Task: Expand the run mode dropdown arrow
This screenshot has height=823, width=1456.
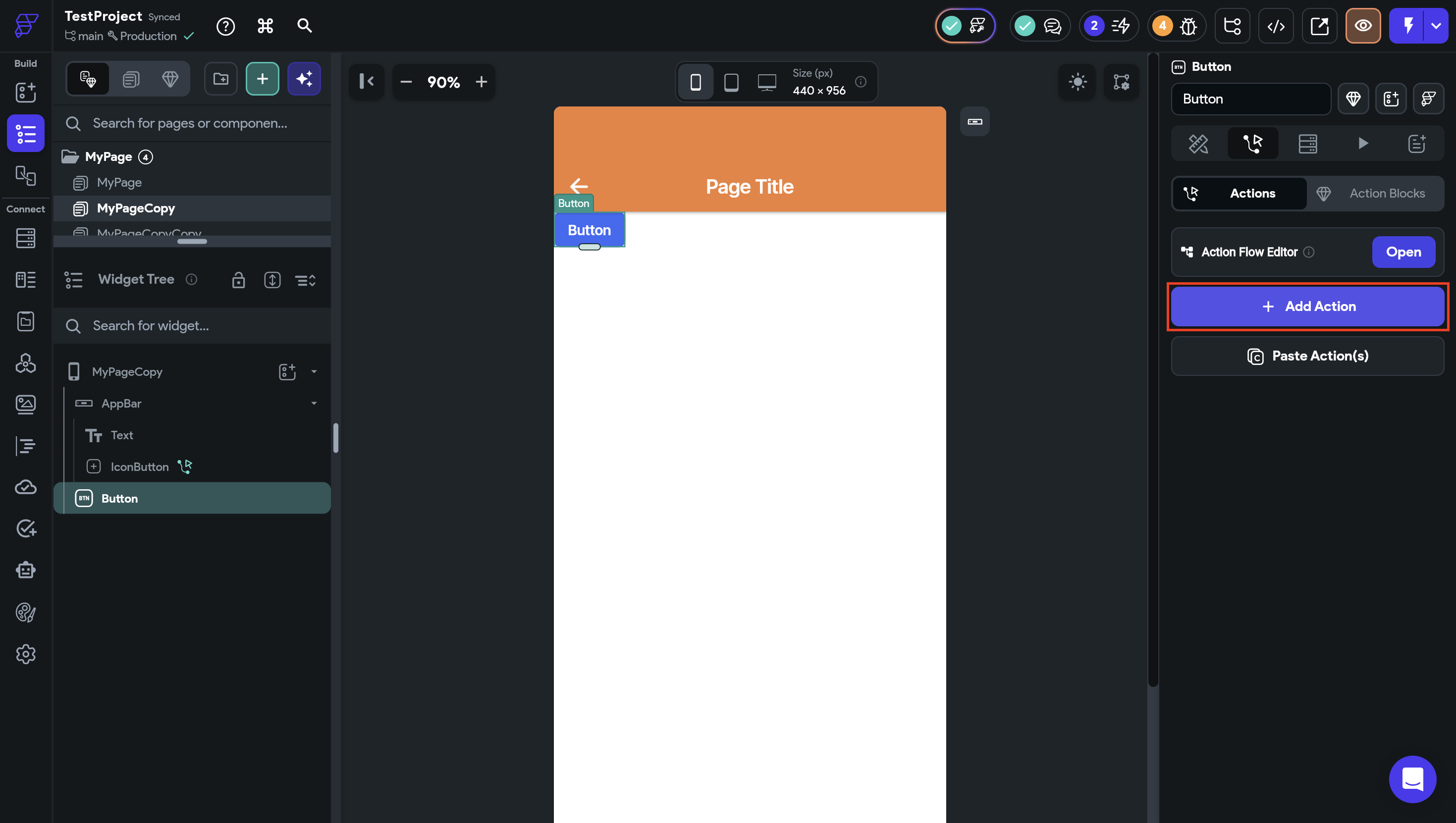Action: (1436, 26)
